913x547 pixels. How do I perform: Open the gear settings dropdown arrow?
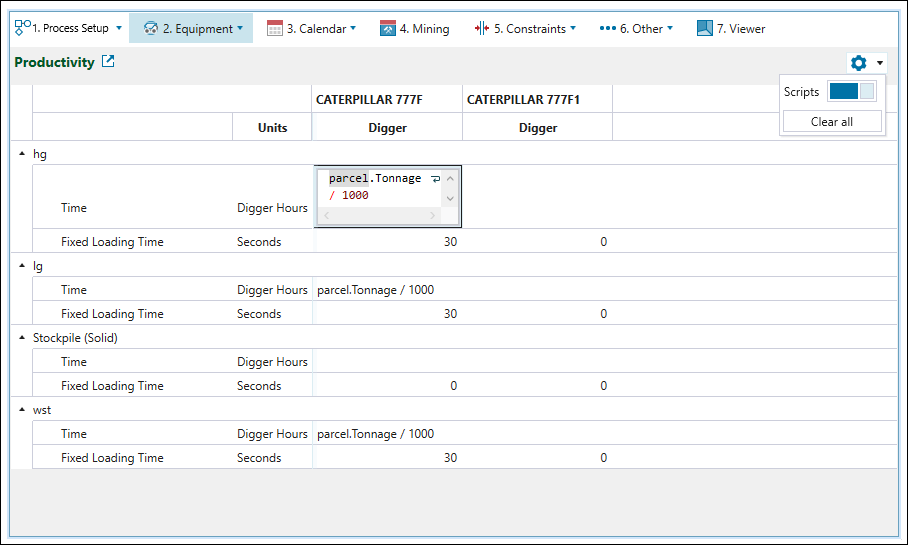click(x=880, y=63)
